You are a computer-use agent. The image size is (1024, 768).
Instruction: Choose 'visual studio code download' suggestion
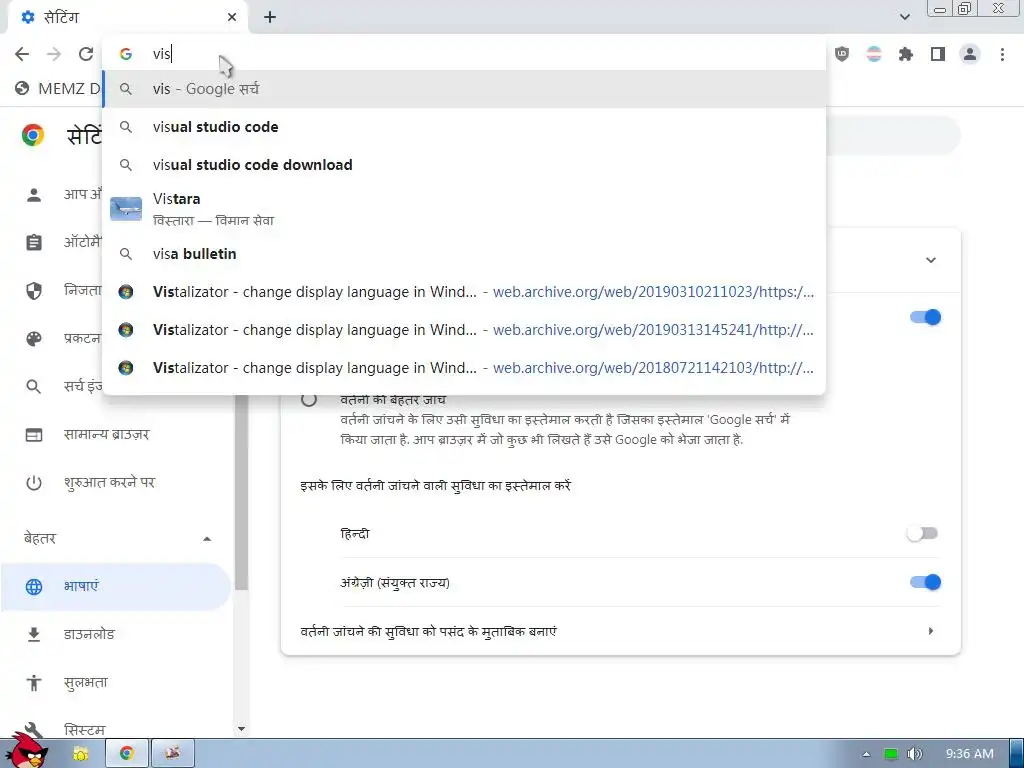point(464,165)
